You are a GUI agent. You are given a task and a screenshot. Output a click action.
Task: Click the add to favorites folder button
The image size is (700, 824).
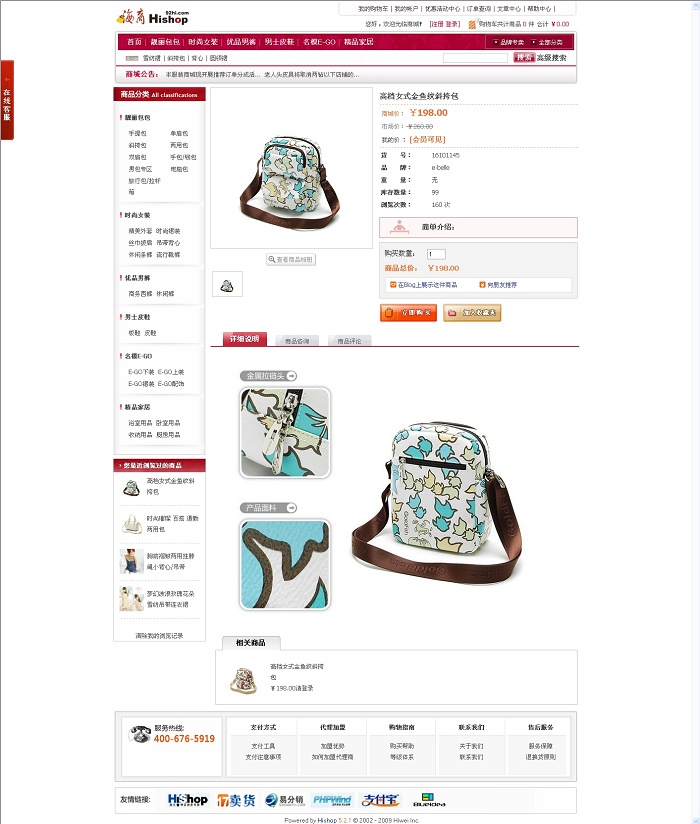click(472, 313)
